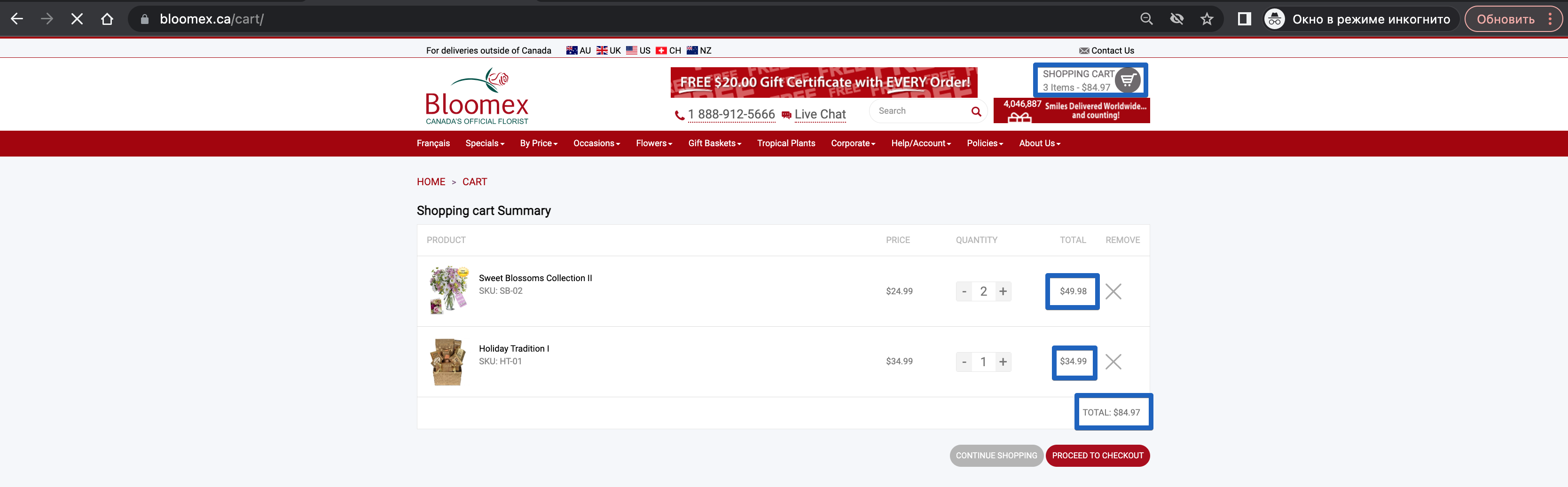Expand the Gift Baskets menu
The image size is (1568, 487).
(x=714, y=143)
